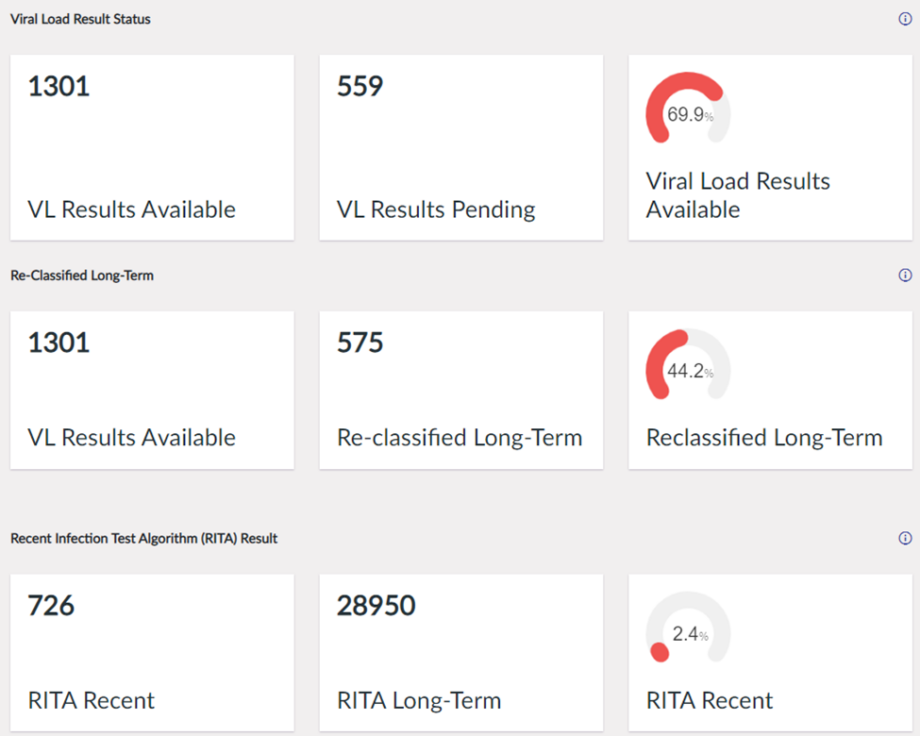Viewport: 920px width, 736px height.
Task: Click the 69.9% Viral Load gauge
Action: point(688,110)
